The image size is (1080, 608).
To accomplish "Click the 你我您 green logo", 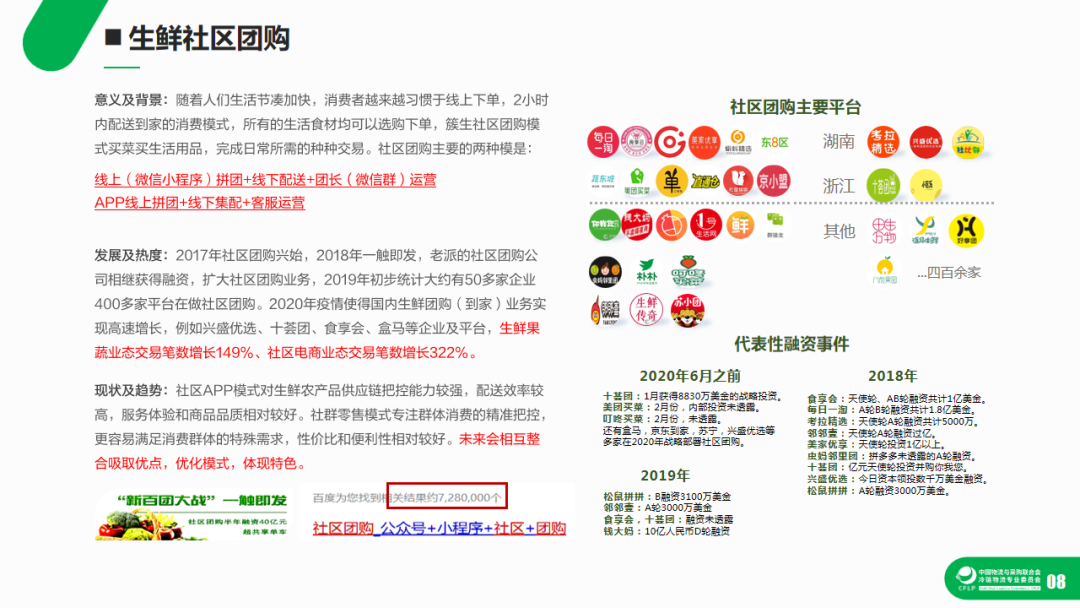I will point(604,225).
